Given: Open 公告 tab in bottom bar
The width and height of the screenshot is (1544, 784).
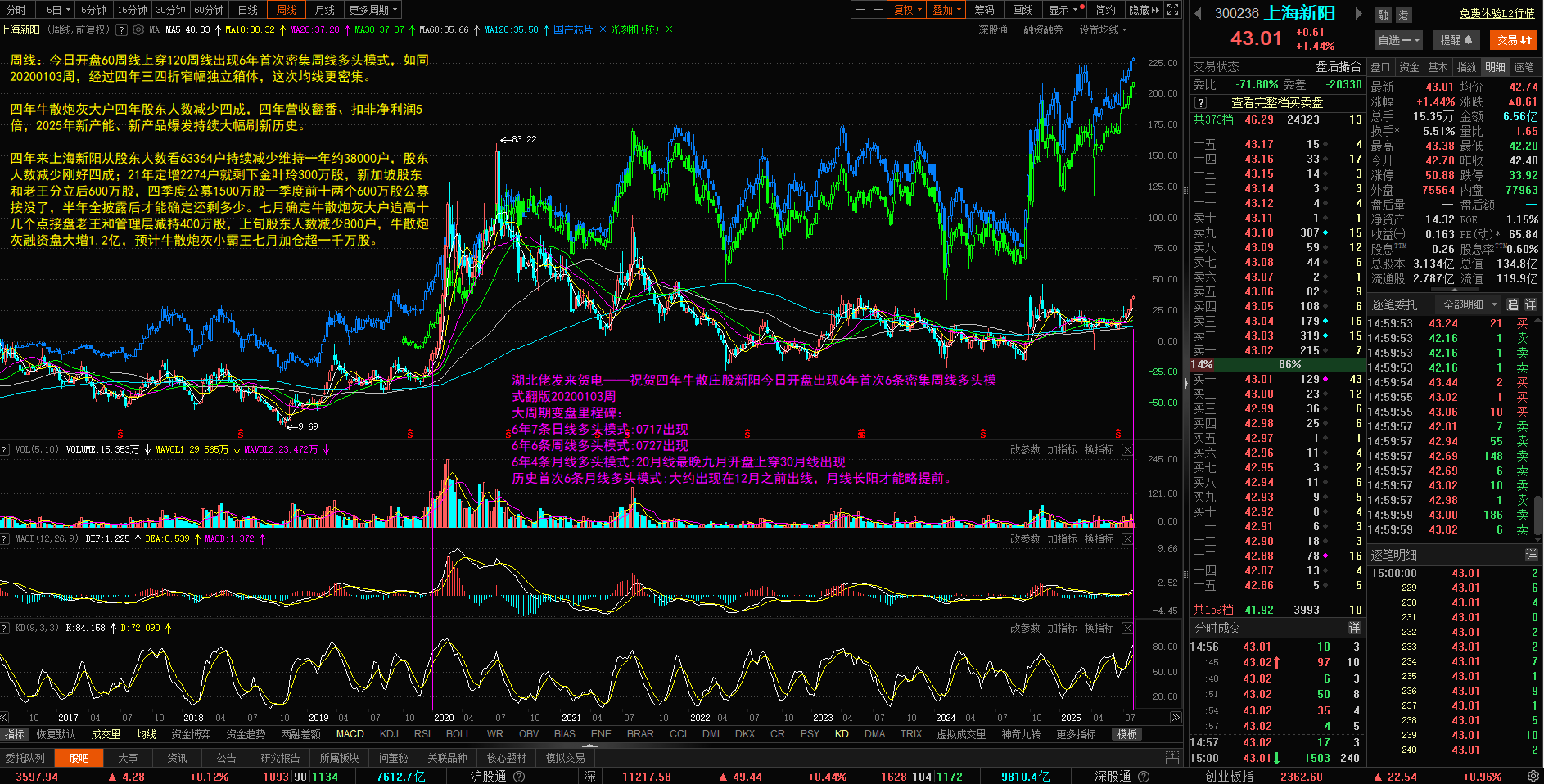Looking at the screenshot, I should pyautogui.click(x=226, y=758).
